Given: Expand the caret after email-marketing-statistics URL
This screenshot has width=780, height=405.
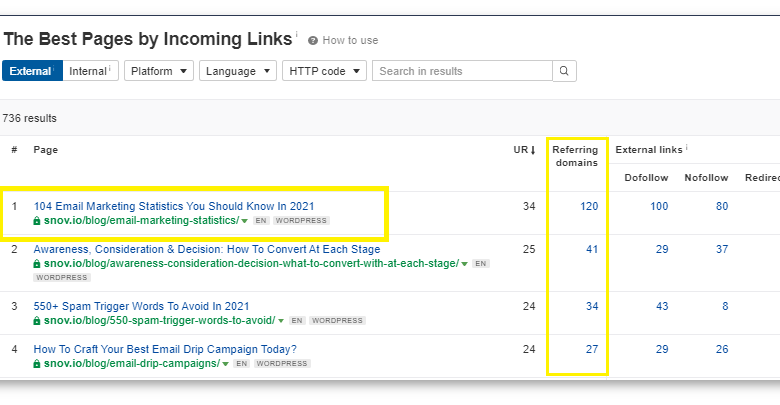Looking at the screenshot, I should (x=245, y=221).
